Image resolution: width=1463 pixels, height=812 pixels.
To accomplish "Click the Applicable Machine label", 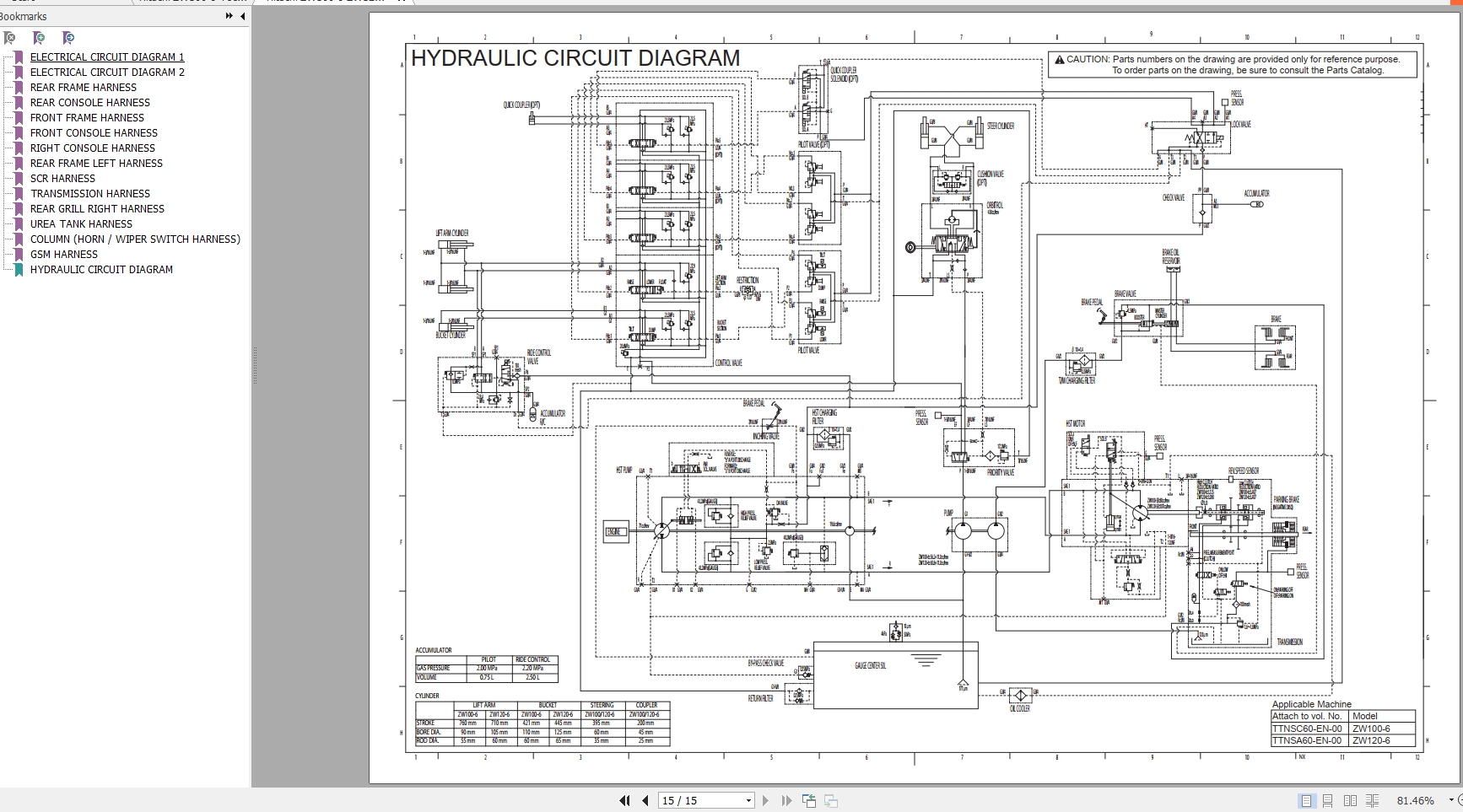I will click(1311, 704).
